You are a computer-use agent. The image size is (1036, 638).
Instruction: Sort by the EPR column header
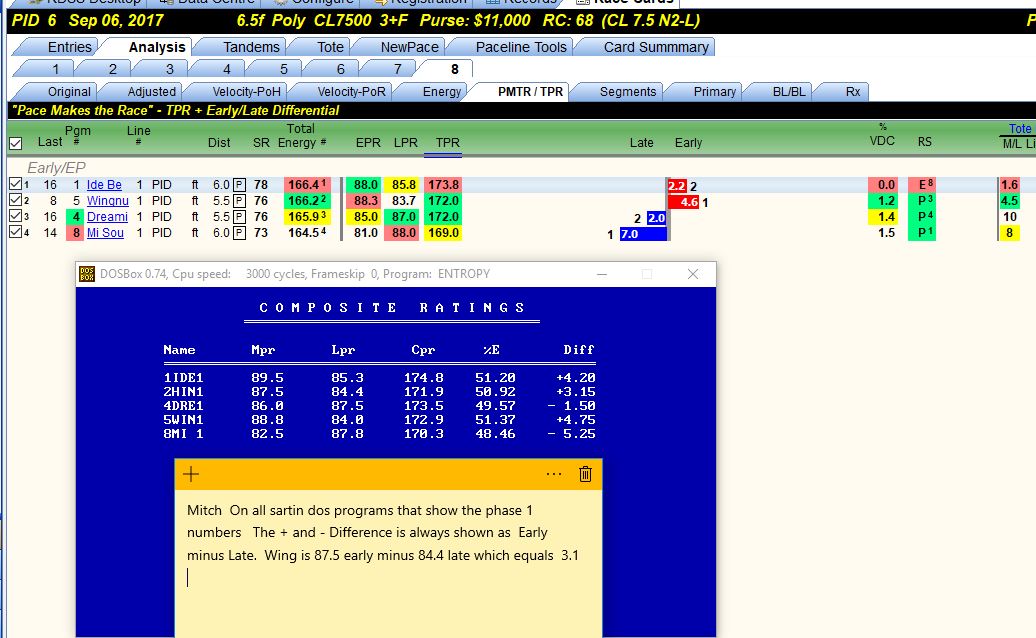click(x=368, y=143)
